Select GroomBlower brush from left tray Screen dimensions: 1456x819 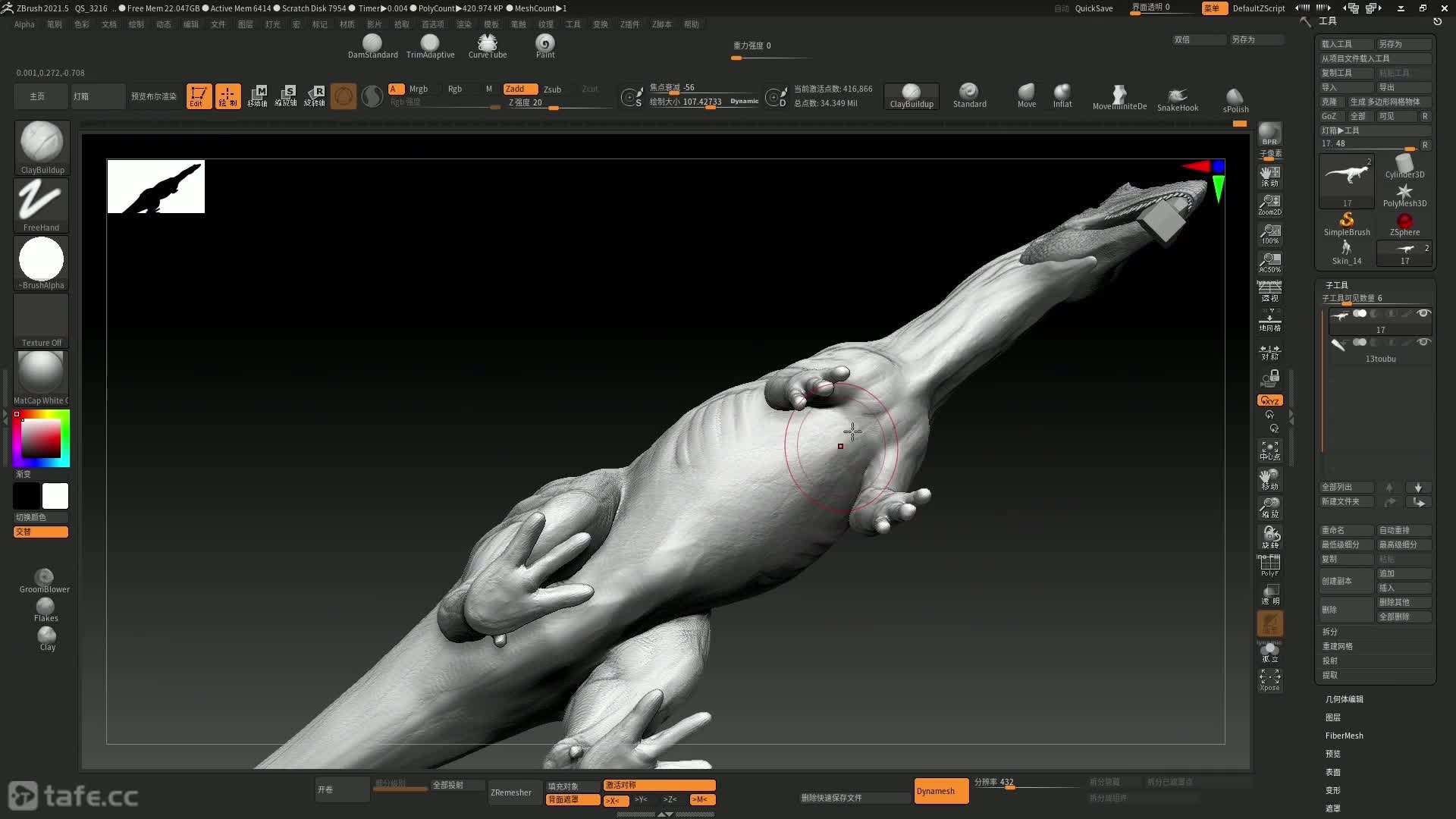[x=44, y=581]
